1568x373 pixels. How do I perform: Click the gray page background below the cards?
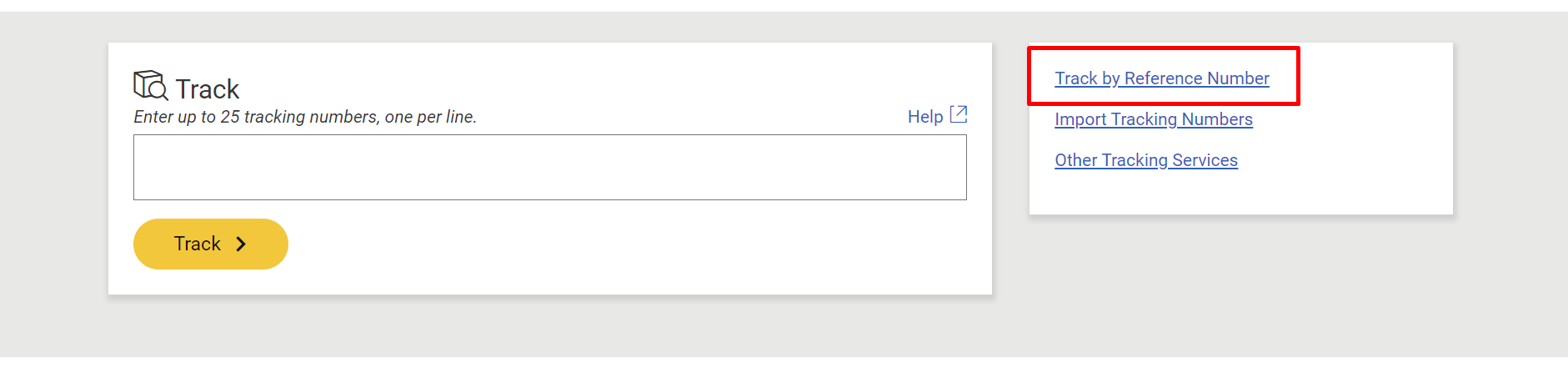pyautogui.click(x=784, y=332)
